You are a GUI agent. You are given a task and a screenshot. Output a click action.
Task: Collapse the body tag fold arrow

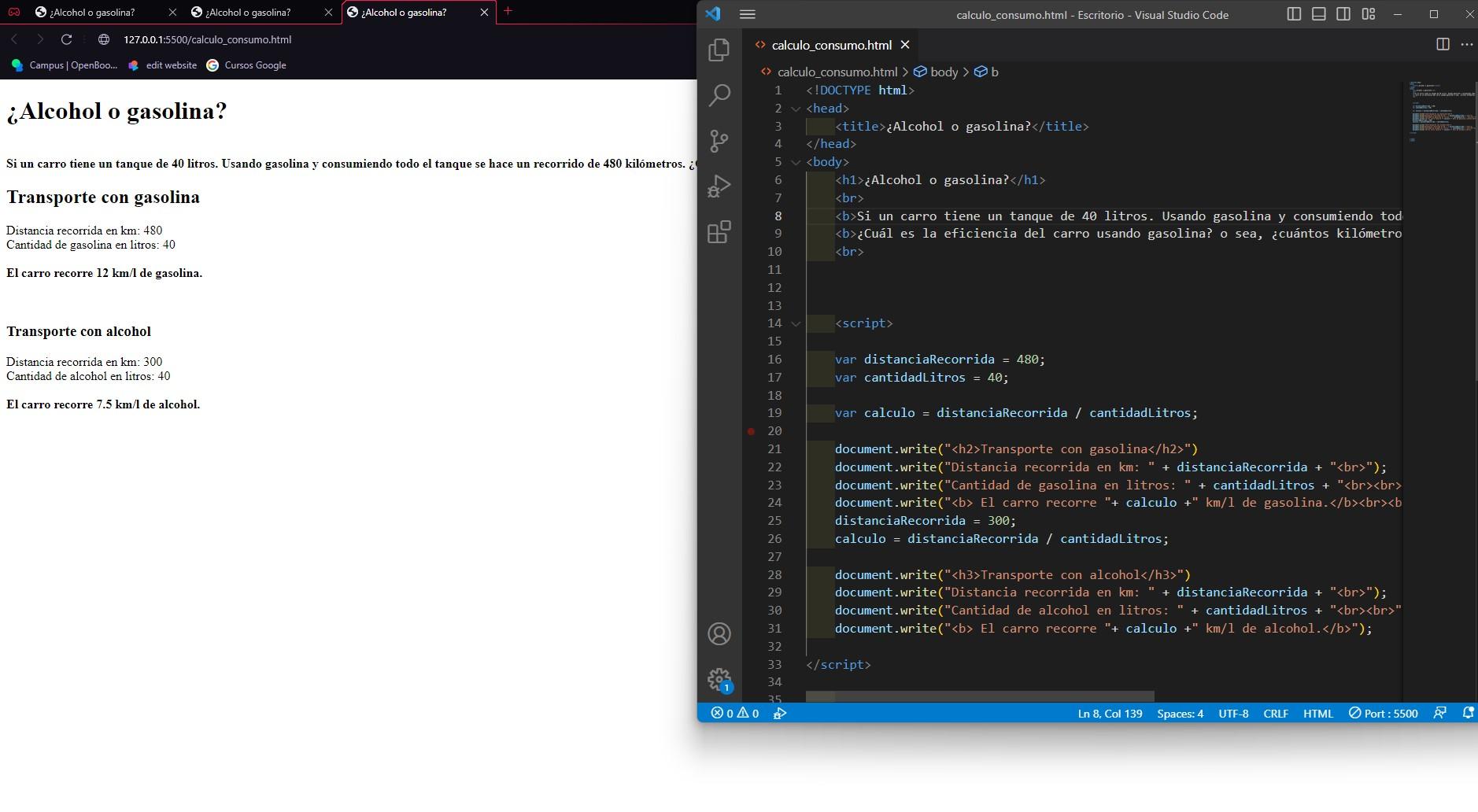796,162
